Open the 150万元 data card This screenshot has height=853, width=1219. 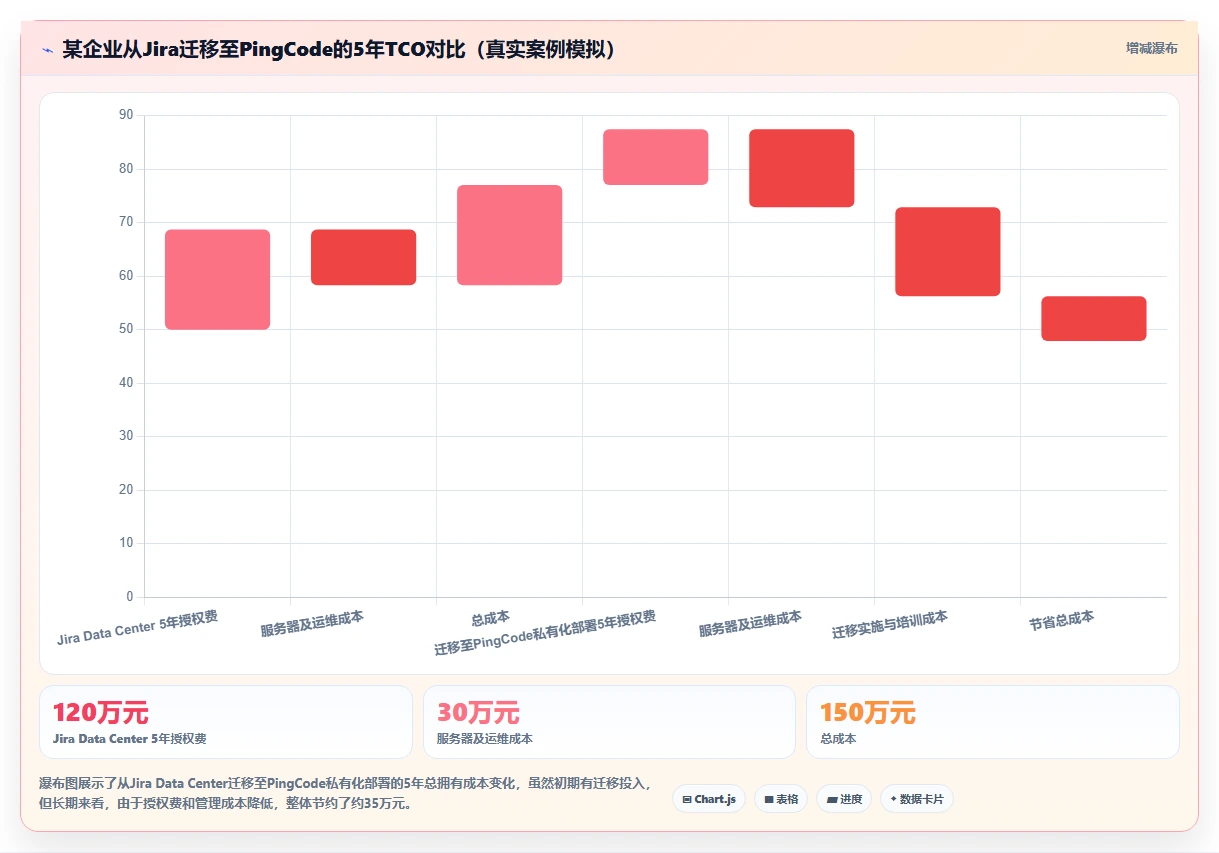coord(993,722)
